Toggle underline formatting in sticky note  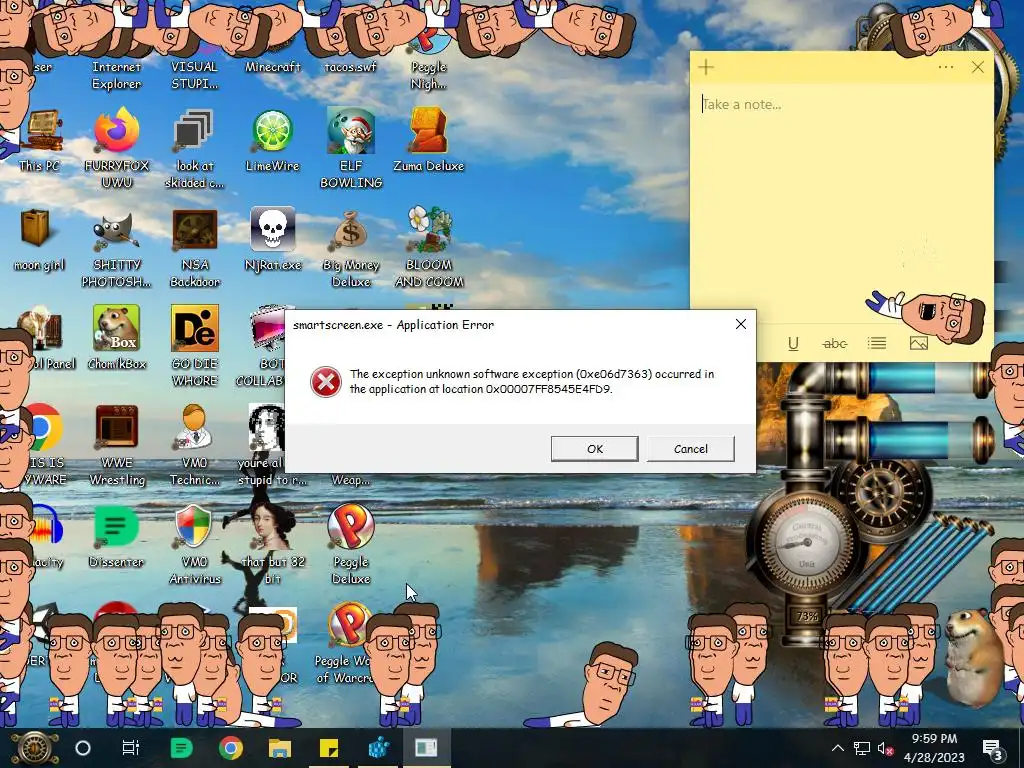click(x=793, y=344)
